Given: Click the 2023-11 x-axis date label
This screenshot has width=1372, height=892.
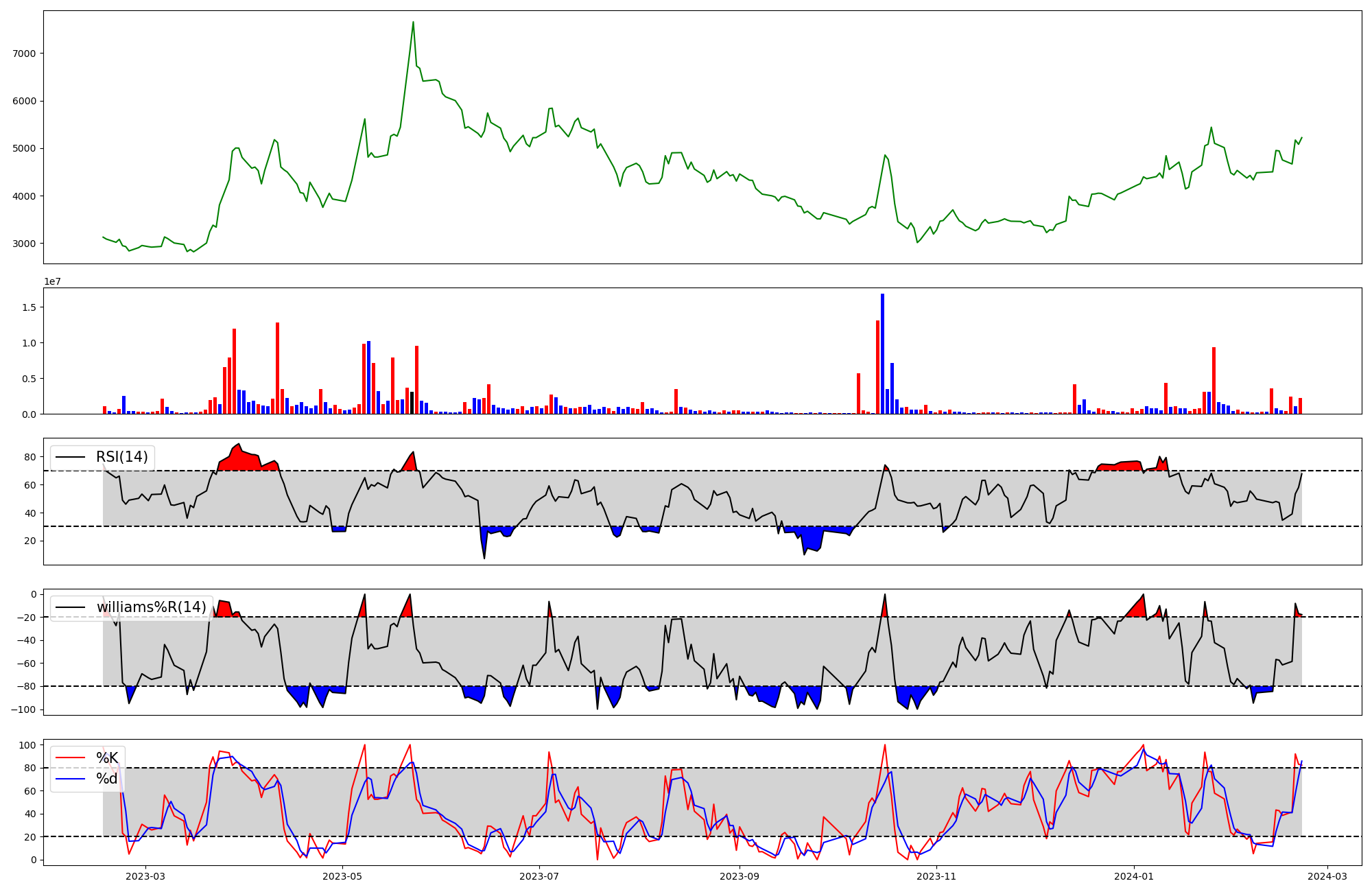Looking at the screenshot, I should tap(936, 876).
